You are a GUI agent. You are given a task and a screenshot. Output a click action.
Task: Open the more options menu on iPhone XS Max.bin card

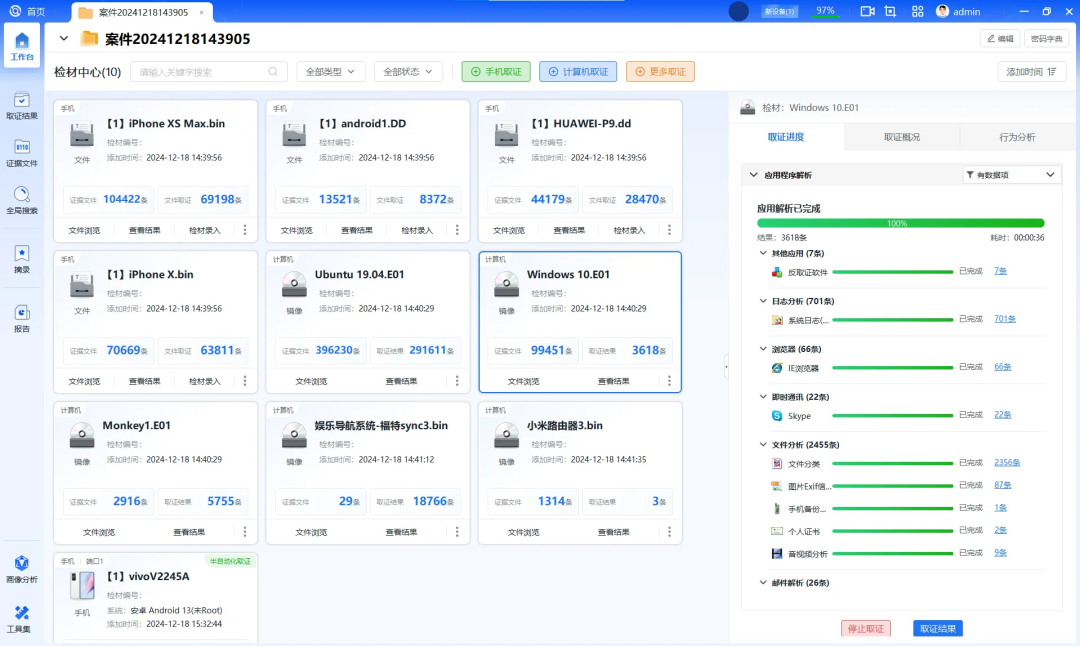coord(245,230)
